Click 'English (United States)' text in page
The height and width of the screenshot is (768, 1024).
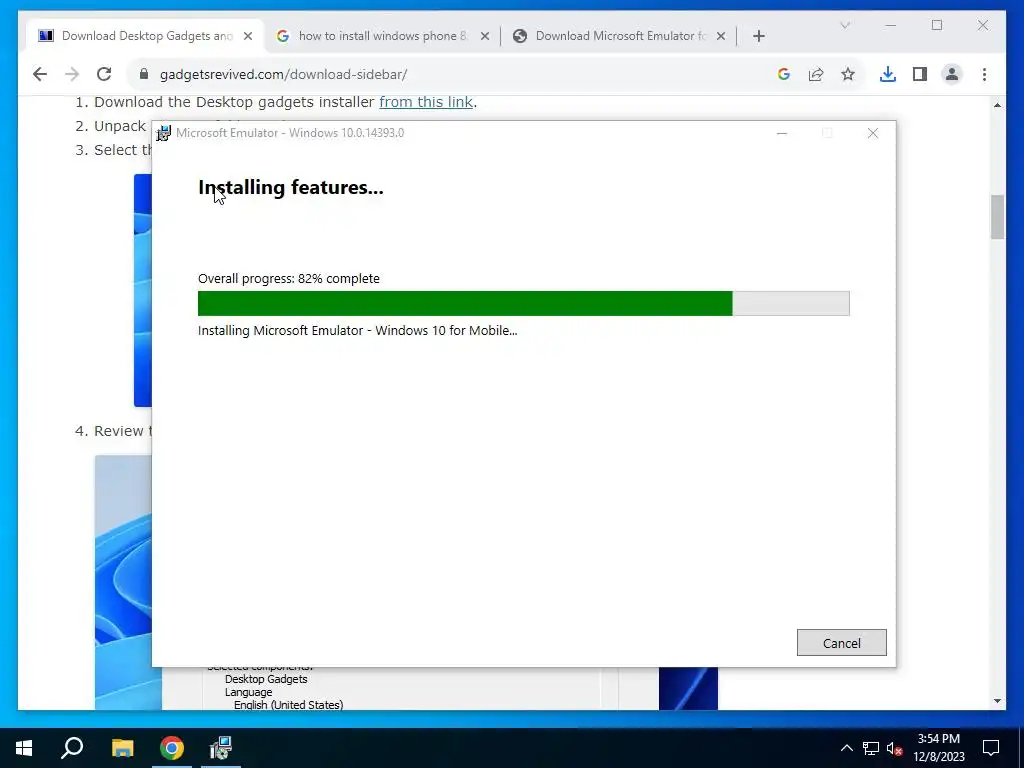click(x=288, y=705)
